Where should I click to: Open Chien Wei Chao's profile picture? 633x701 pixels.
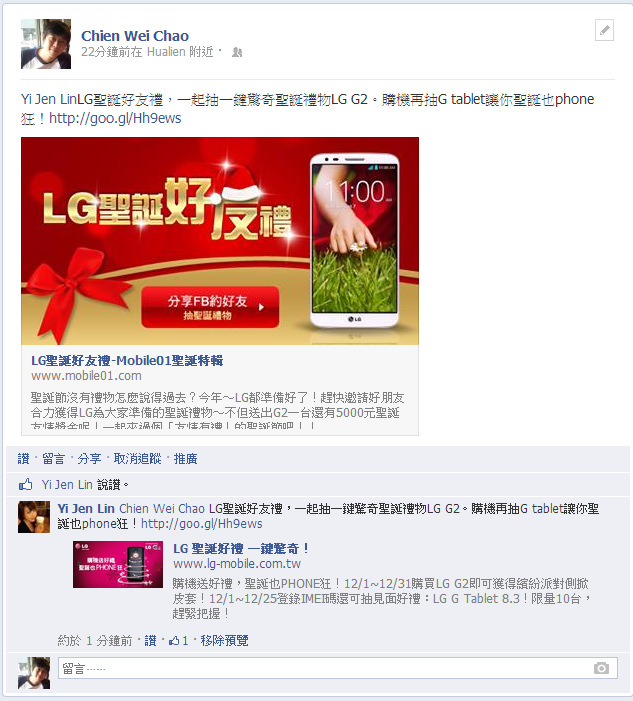pos(46,44)
